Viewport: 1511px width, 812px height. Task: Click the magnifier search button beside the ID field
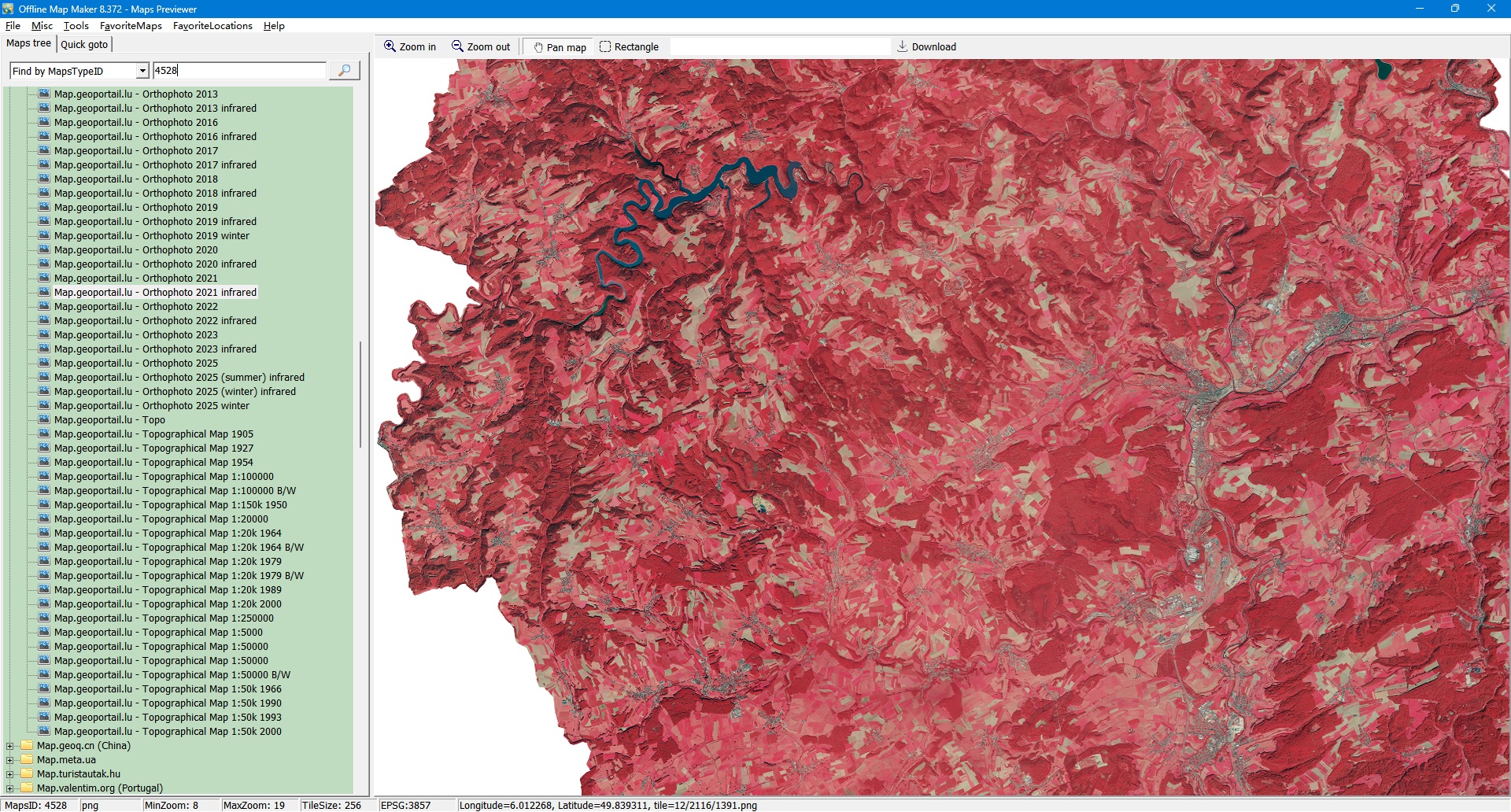[x=344, y=71]
